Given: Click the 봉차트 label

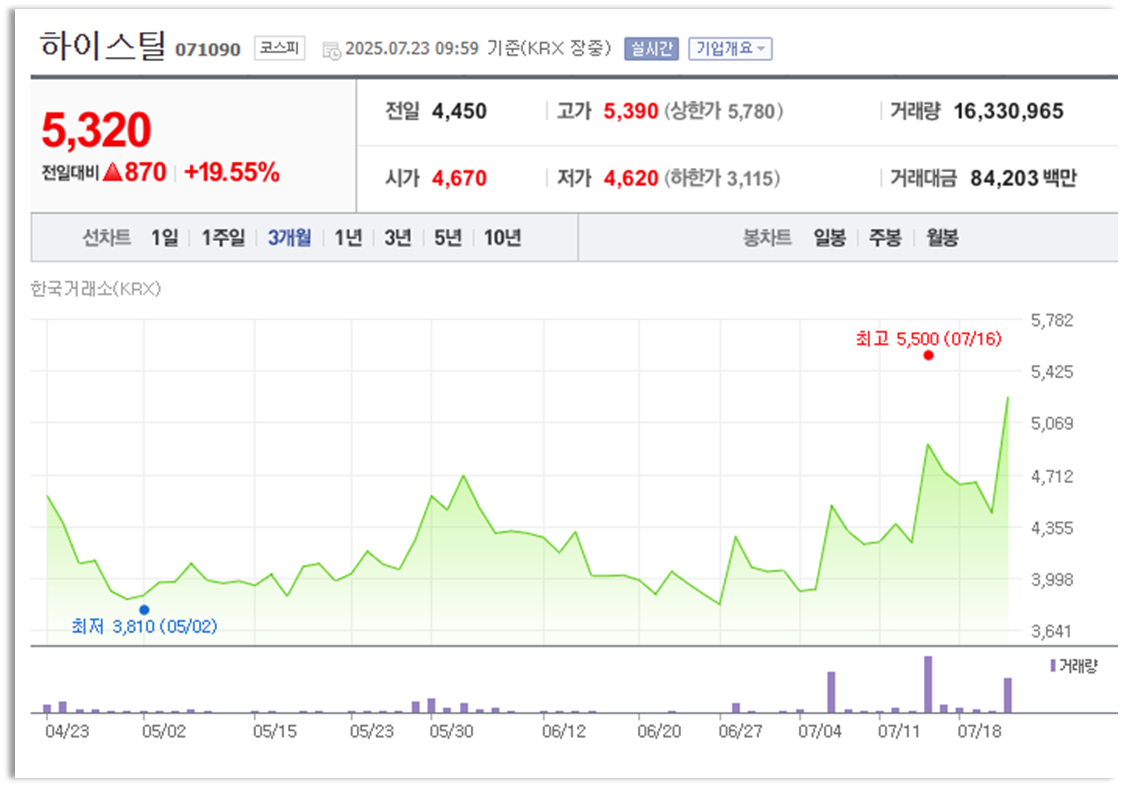Looking at the screenshot, I should [x=767, y=237].
